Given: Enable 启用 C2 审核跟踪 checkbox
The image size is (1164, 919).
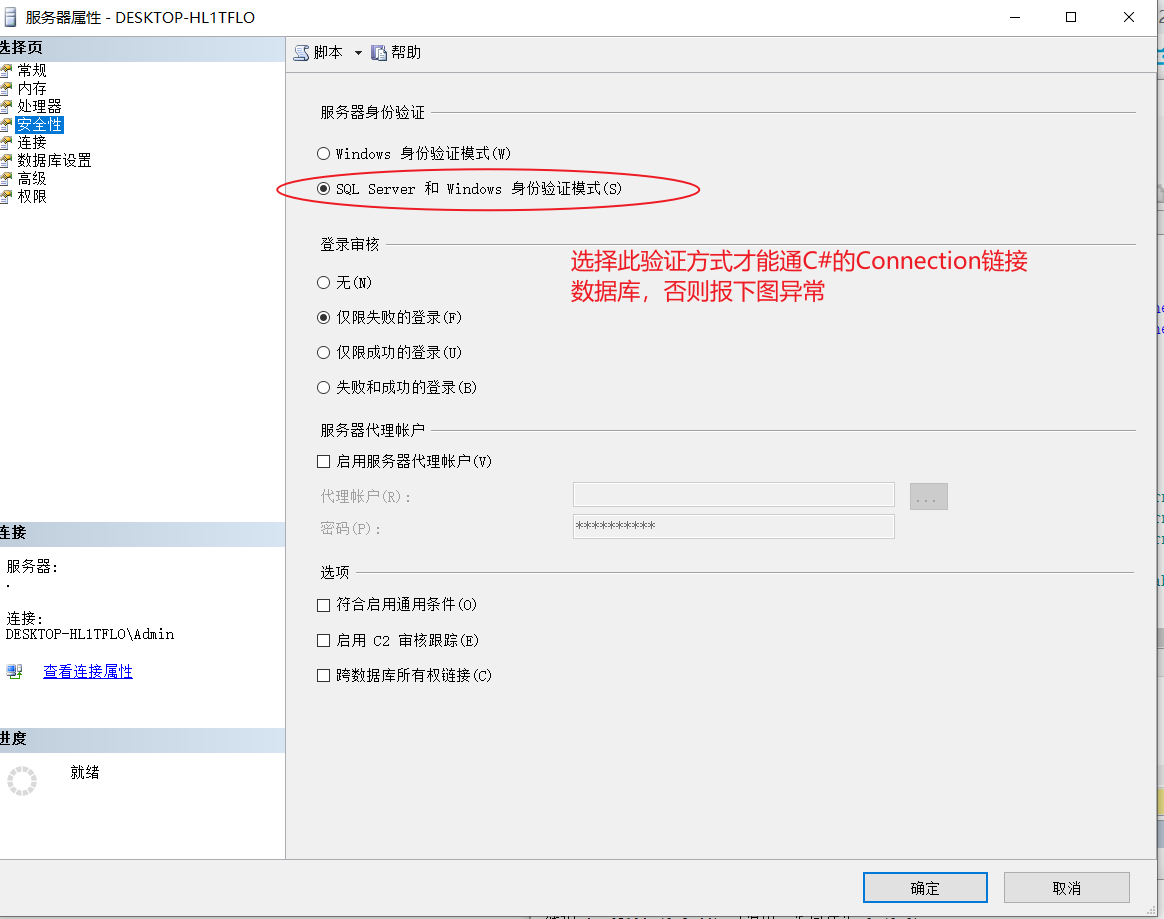Looking at the screenshot, I should (323, 641).
